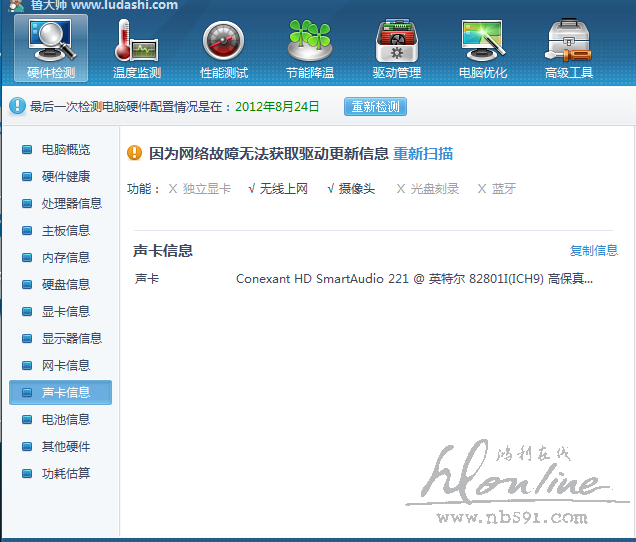Open 硬盘信息 hard disk section
The height and width of the screenshot is (542, 636).
tap(65, 285)
